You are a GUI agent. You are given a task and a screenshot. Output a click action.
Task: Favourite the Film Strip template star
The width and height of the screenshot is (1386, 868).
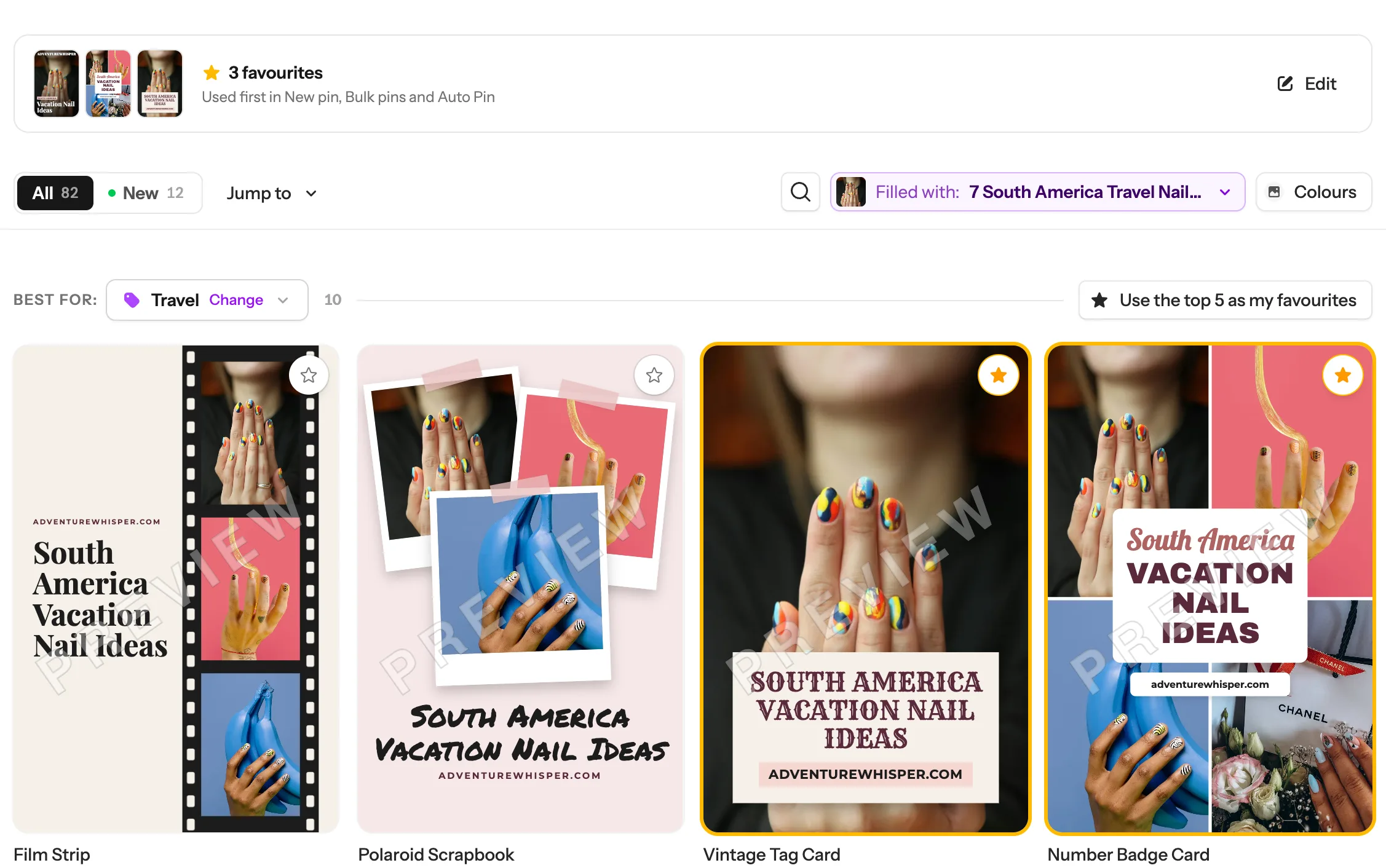309,375
